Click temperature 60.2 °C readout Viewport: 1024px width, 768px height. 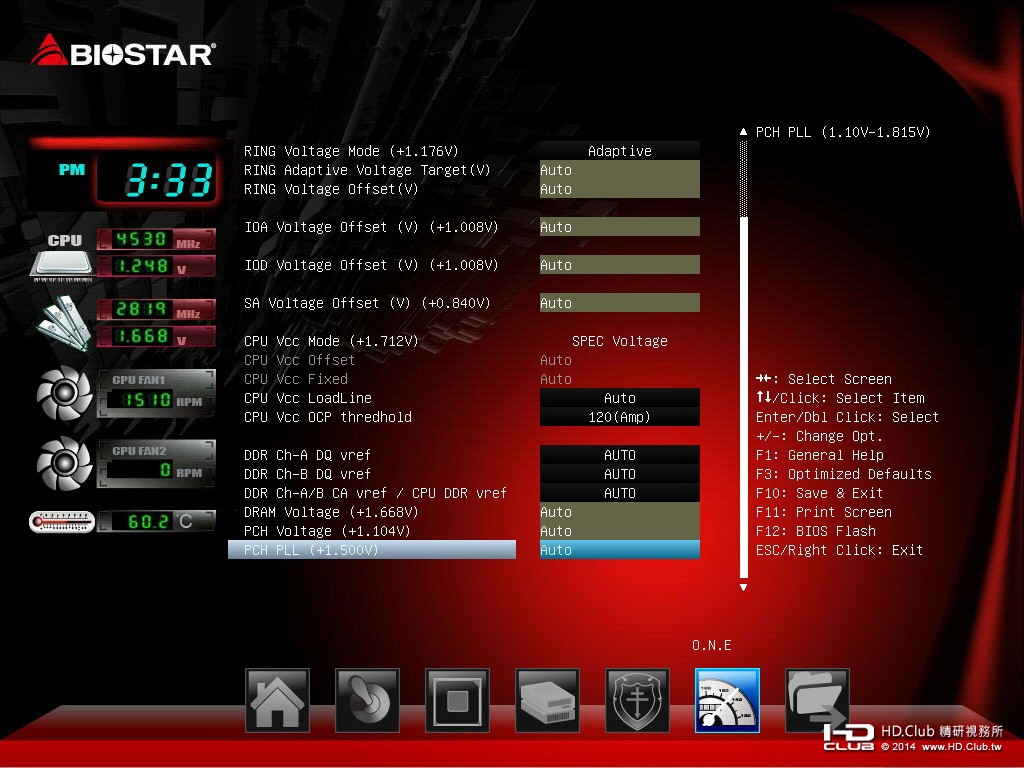point(157,521)
